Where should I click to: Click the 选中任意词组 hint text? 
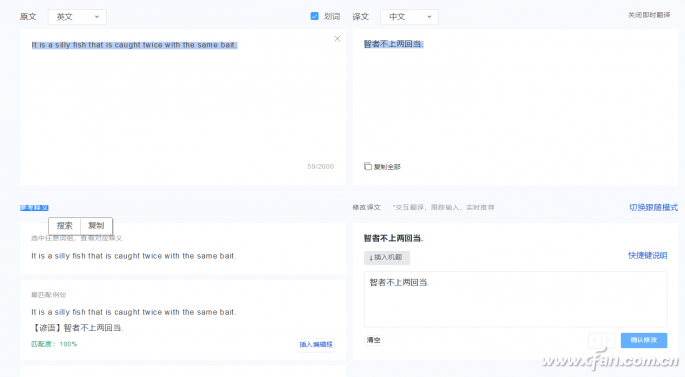[x=76, y=239]
